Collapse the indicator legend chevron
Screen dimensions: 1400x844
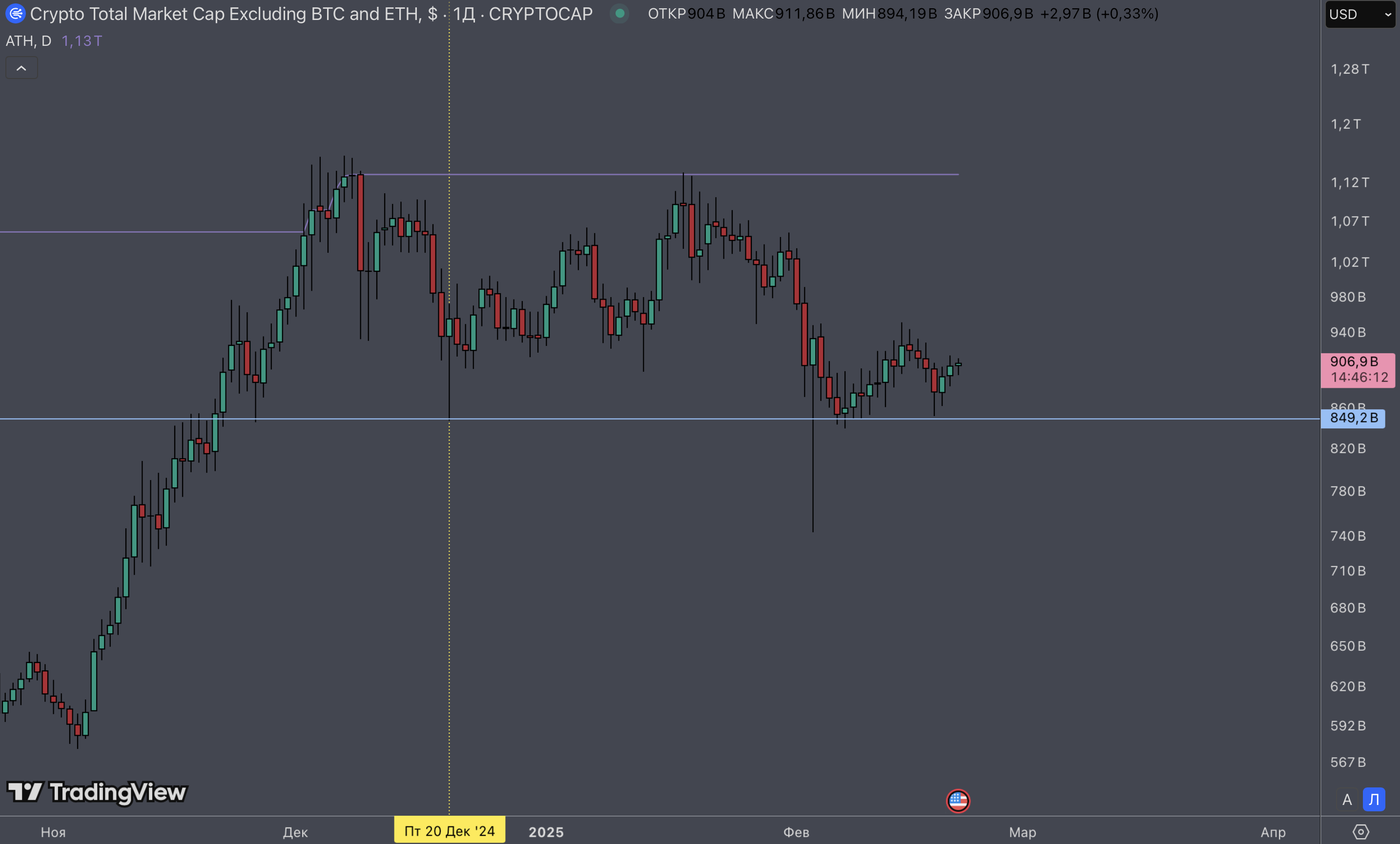click(x=21, y=68)
